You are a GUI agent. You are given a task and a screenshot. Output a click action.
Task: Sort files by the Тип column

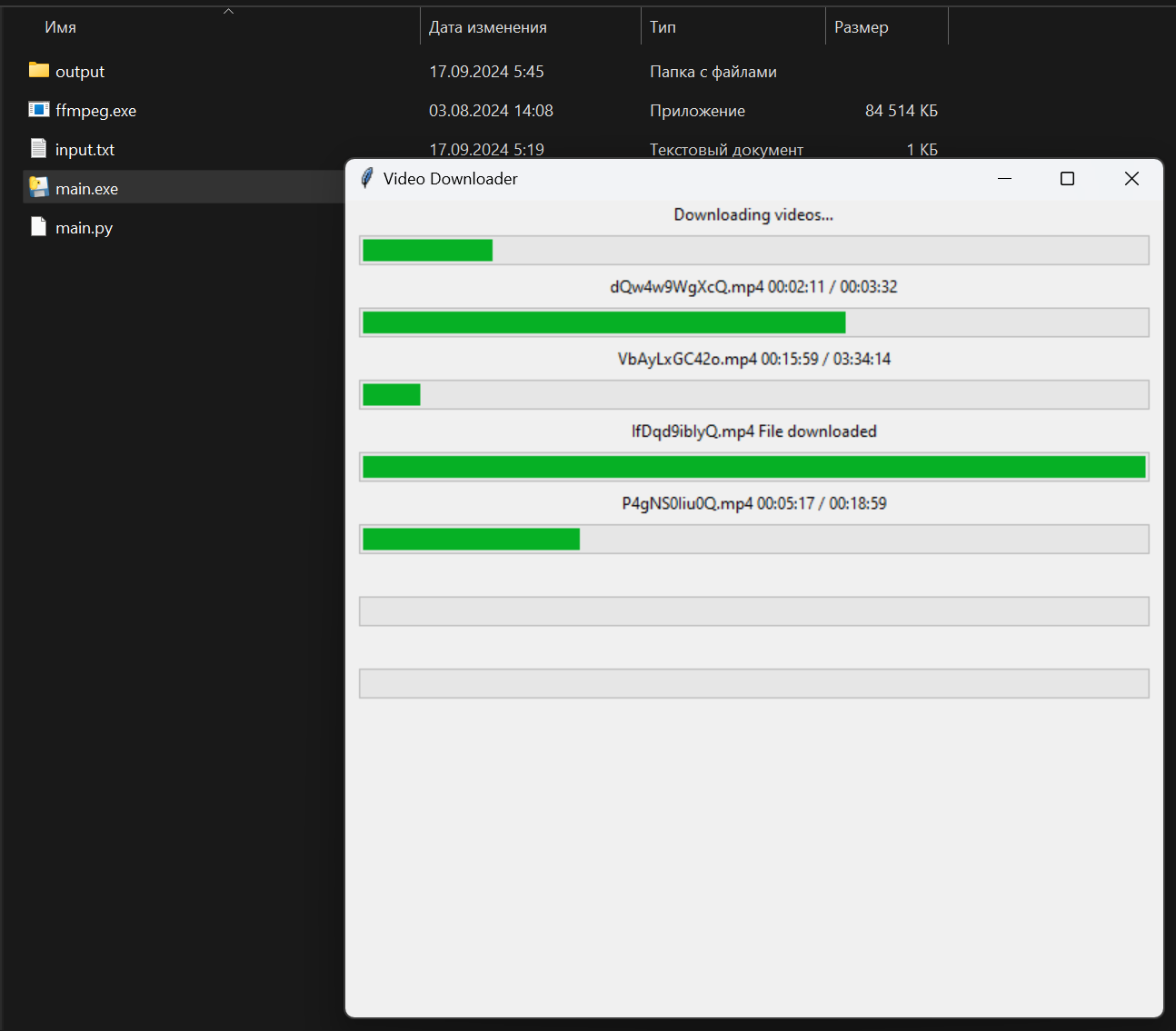pos(663,27)
